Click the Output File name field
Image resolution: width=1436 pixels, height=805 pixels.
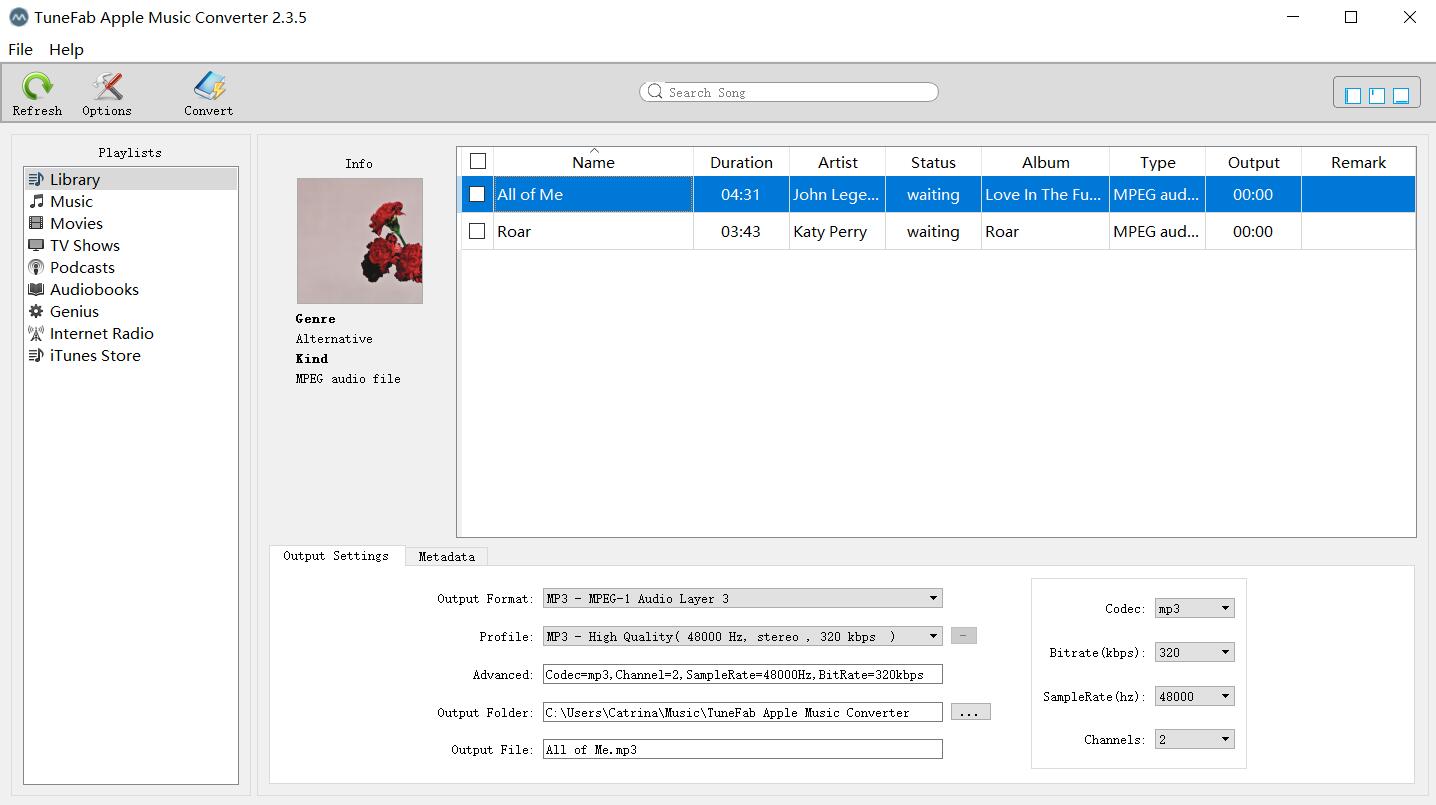click(x=742, y=749)
